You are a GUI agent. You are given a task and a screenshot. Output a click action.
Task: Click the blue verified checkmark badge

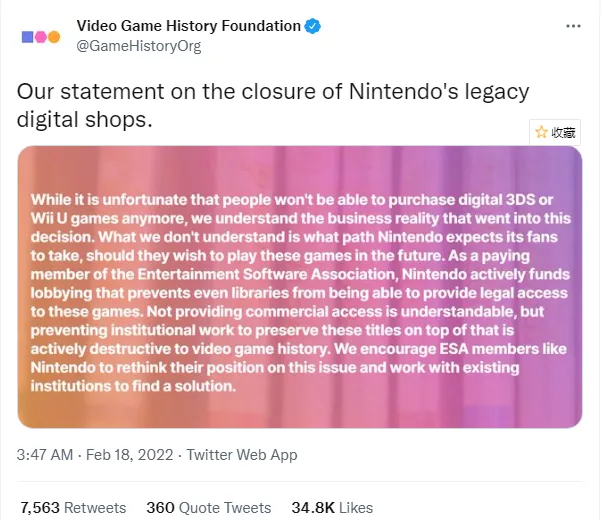tap(314, 26)
